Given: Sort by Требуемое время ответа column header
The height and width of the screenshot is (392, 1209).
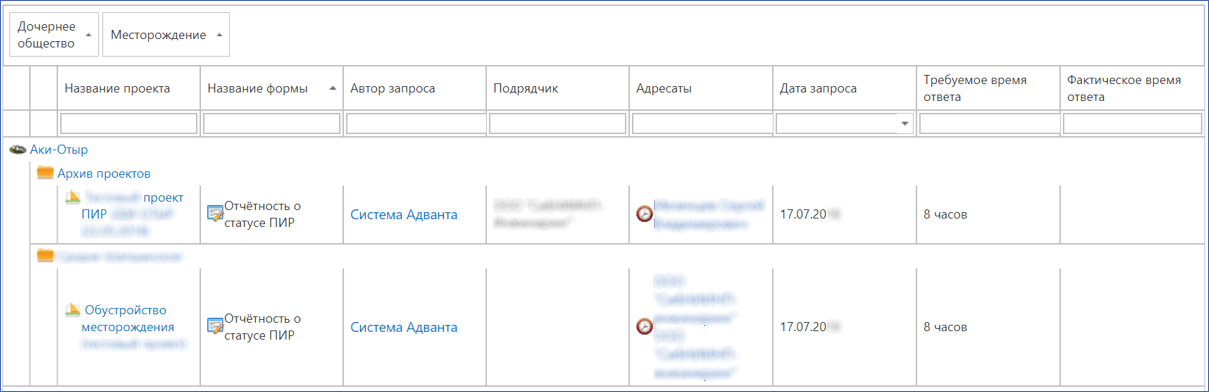Looking at the screenshot, I should (x=987, y=89).
